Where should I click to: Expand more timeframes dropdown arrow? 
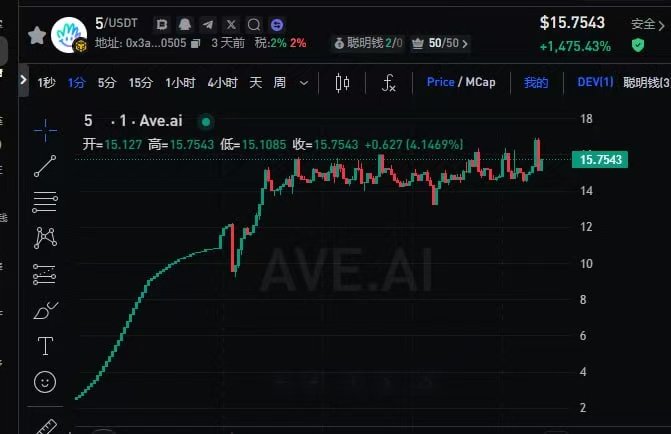pyautogui.click(x=304, y=83)
